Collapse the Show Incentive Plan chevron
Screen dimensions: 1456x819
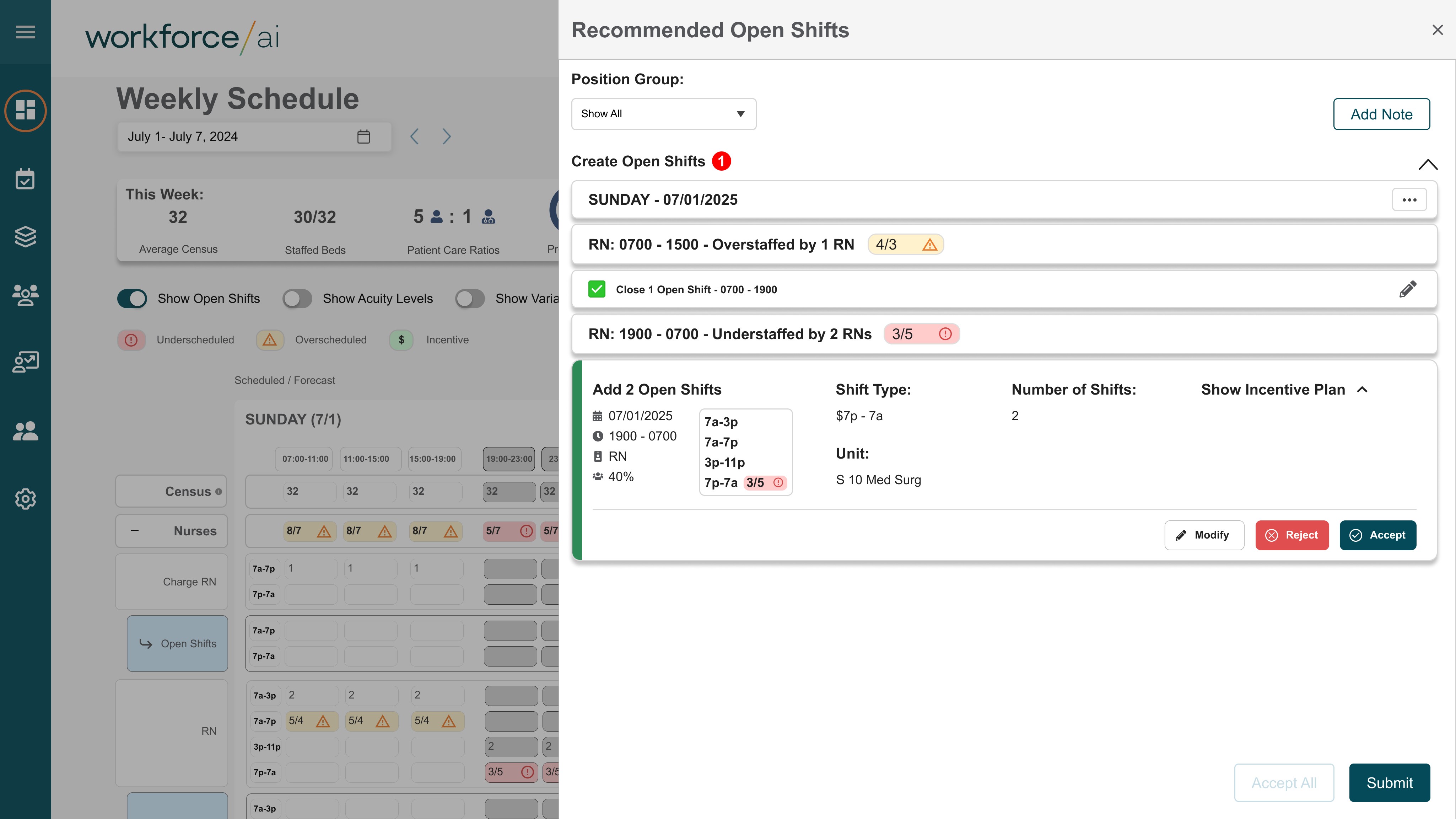pyautogui.click(x=1362, y=390)
